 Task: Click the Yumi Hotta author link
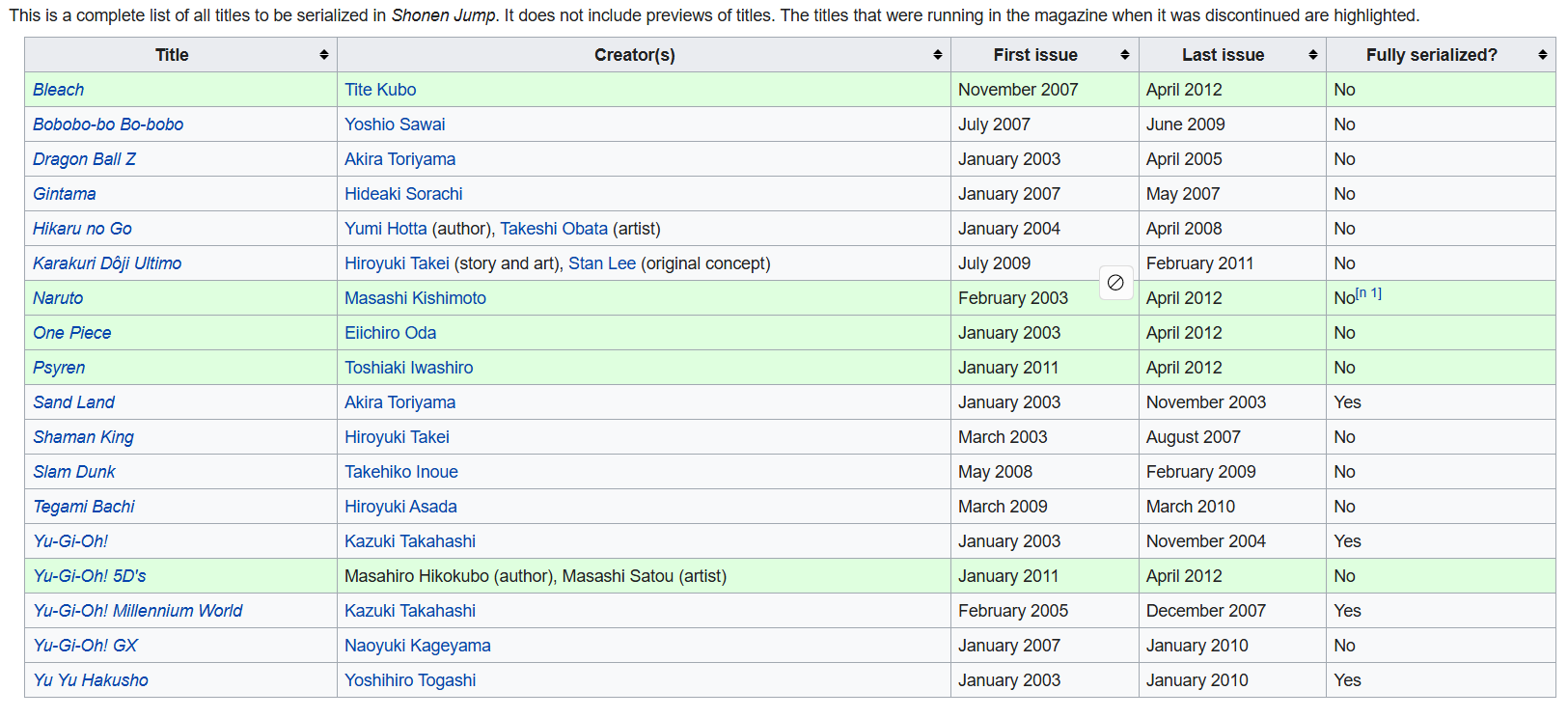tap(386, 229)
